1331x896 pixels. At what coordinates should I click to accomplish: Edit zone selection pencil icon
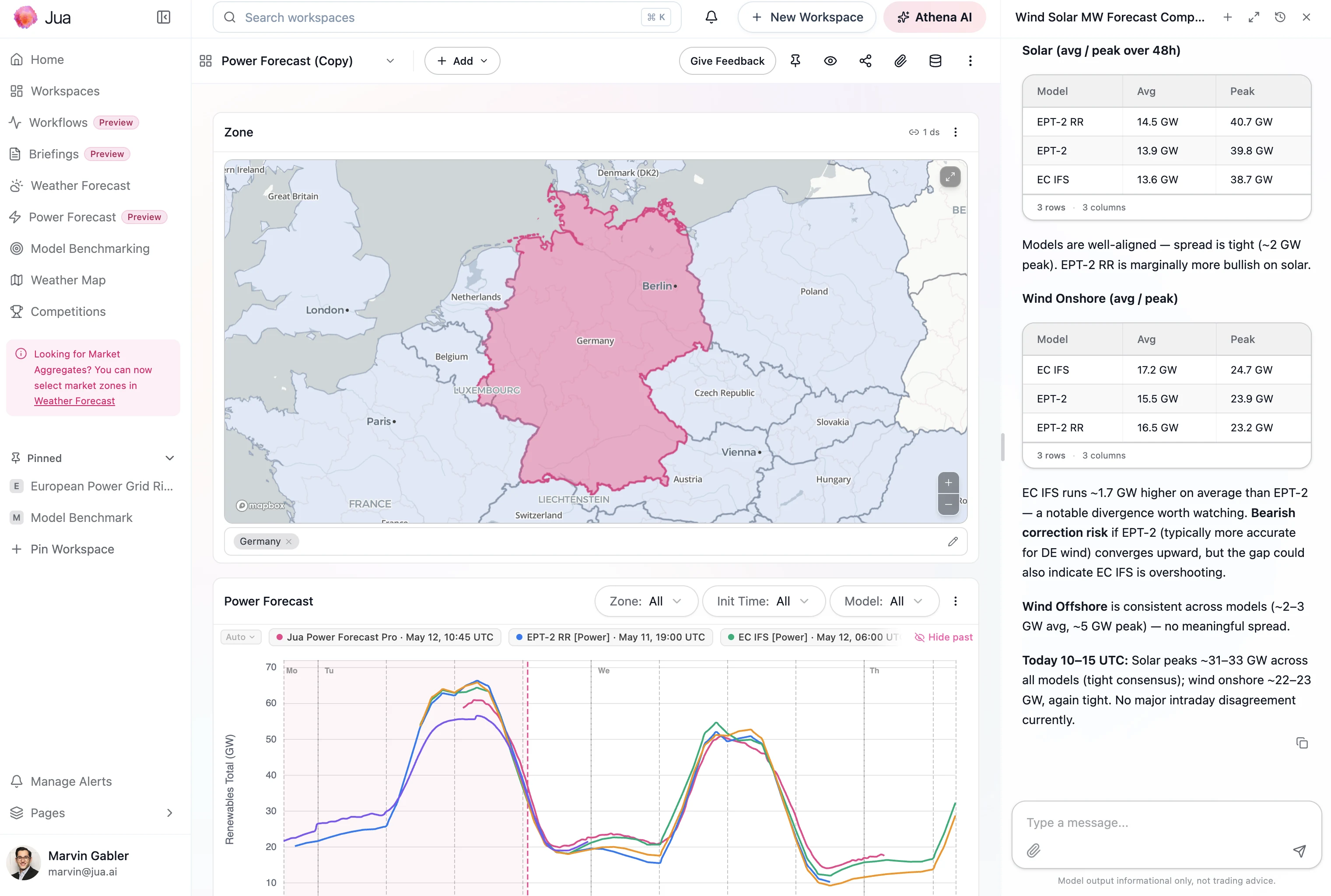pos(952,541)
